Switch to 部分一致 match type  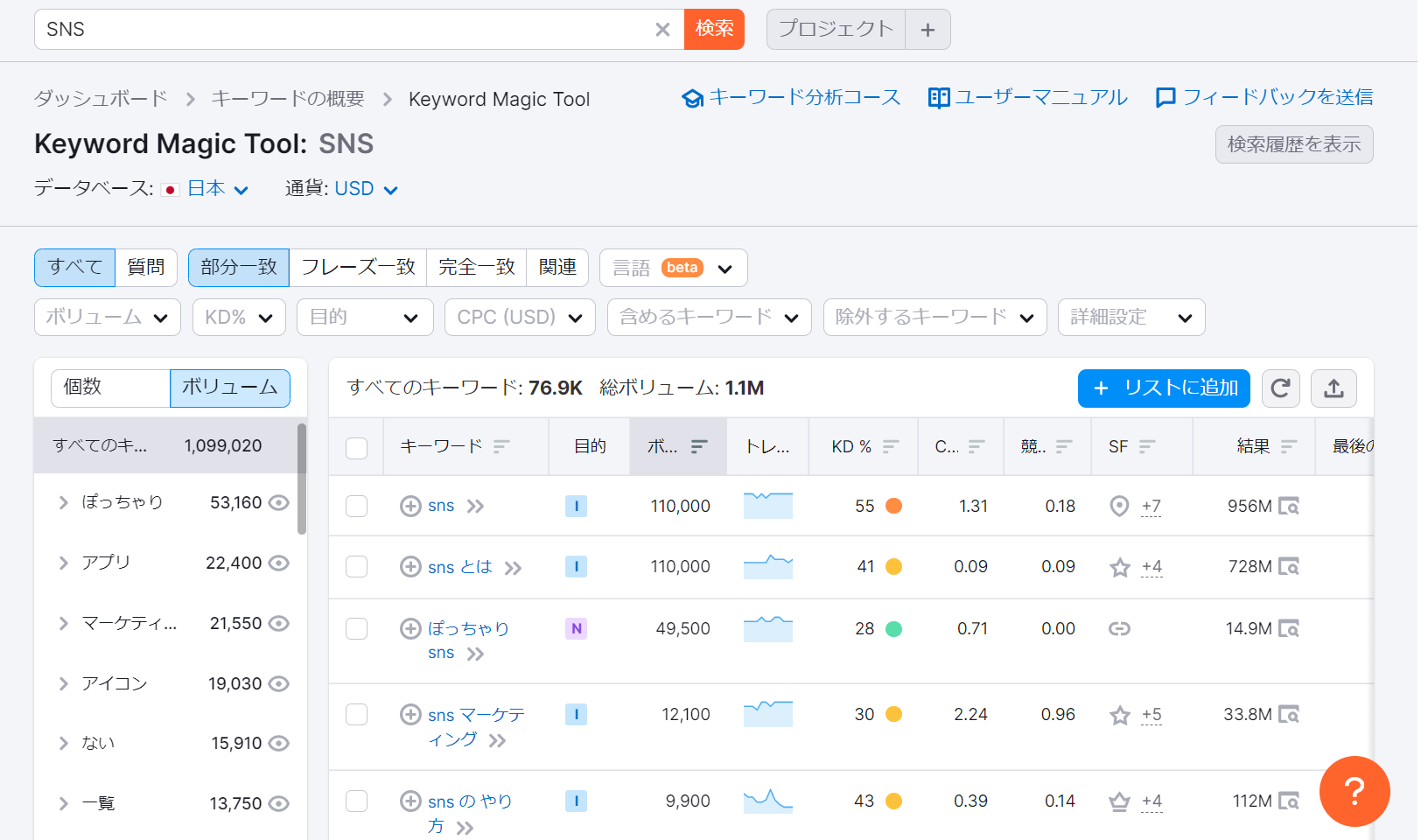tap(239, 268)
